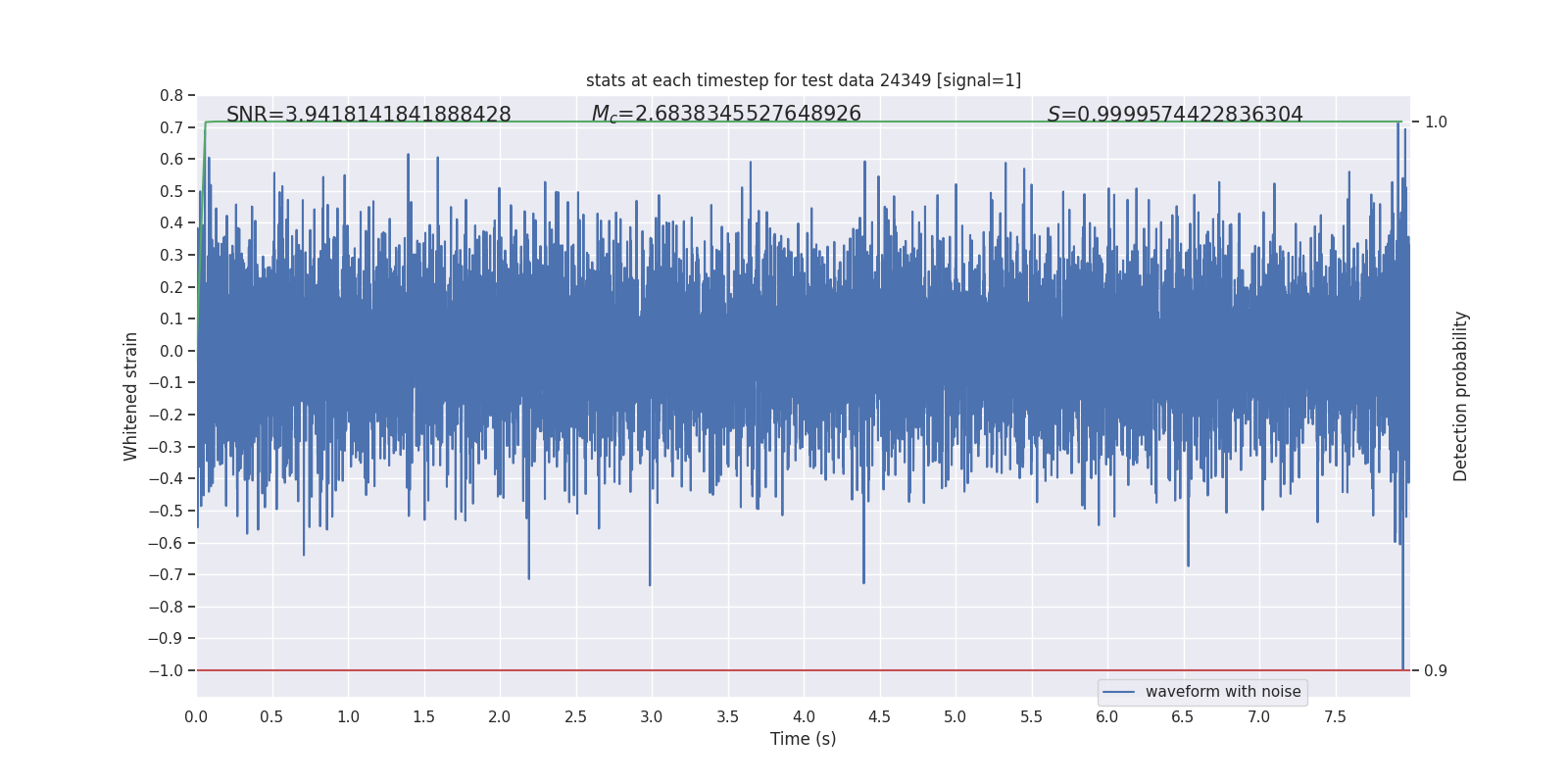Click the −0.7 Whitened strain tick label

[x=166, y=574]
